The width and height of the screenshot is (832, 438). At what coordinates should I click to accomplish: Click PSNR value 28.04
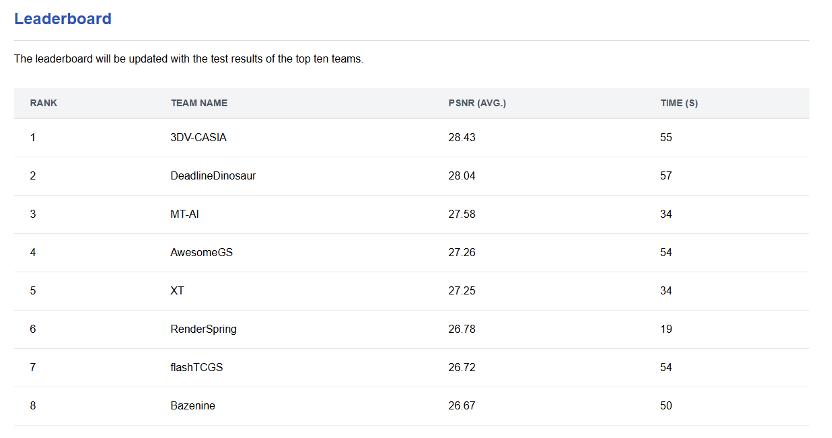pos(462,176)
